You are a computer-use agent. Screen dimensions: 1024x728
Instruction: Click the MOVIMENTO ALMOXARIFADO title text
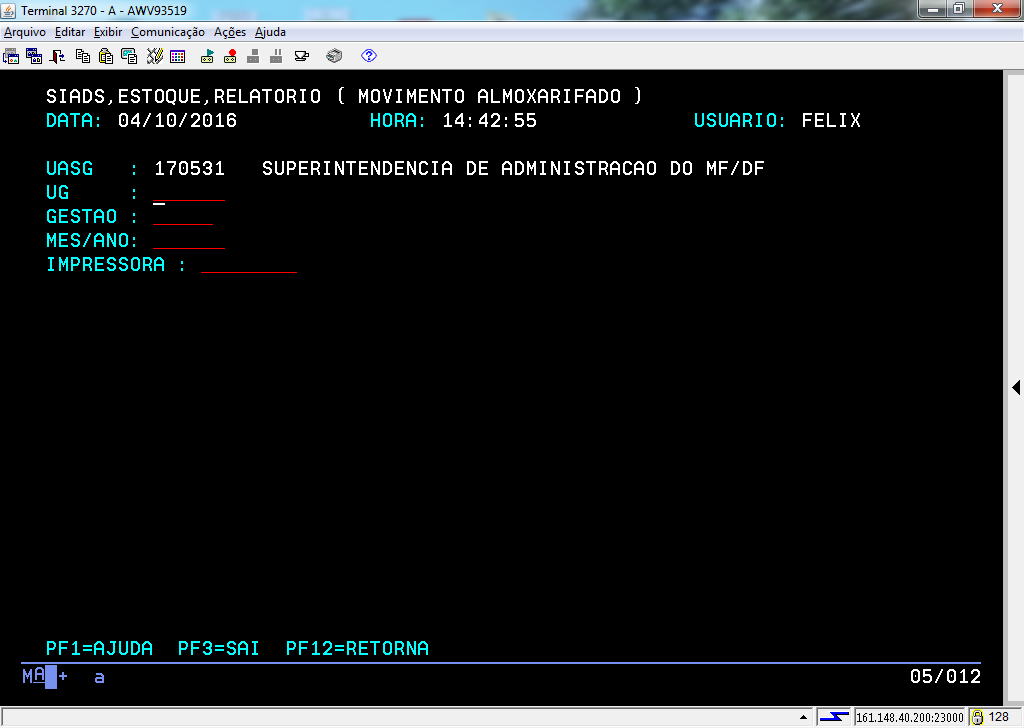[x=490, y=97]
